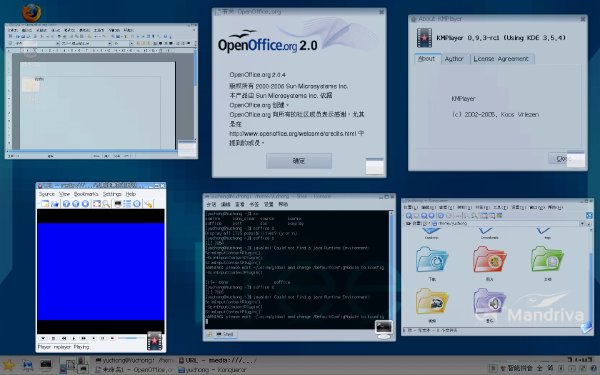Click the KMPlayer playback position slider

tap(132, 338)
